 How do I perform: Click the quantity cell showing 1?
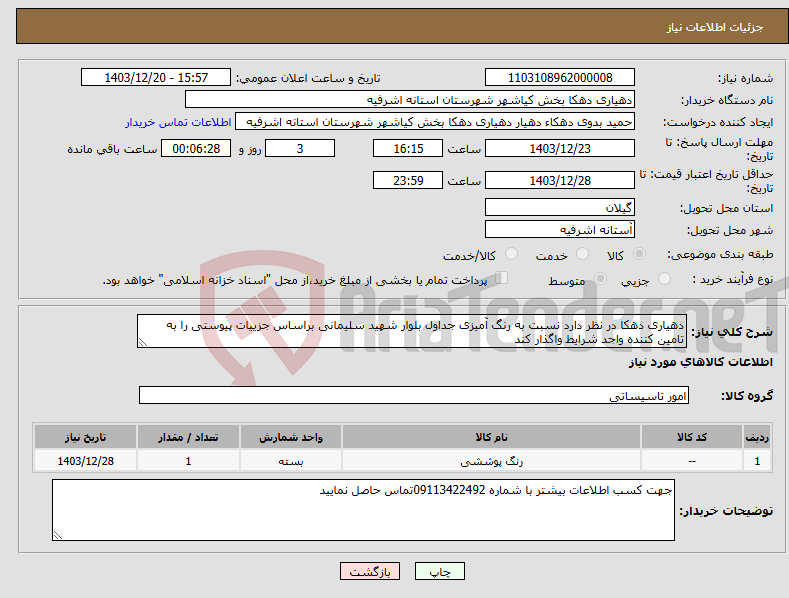coord(188,461)
